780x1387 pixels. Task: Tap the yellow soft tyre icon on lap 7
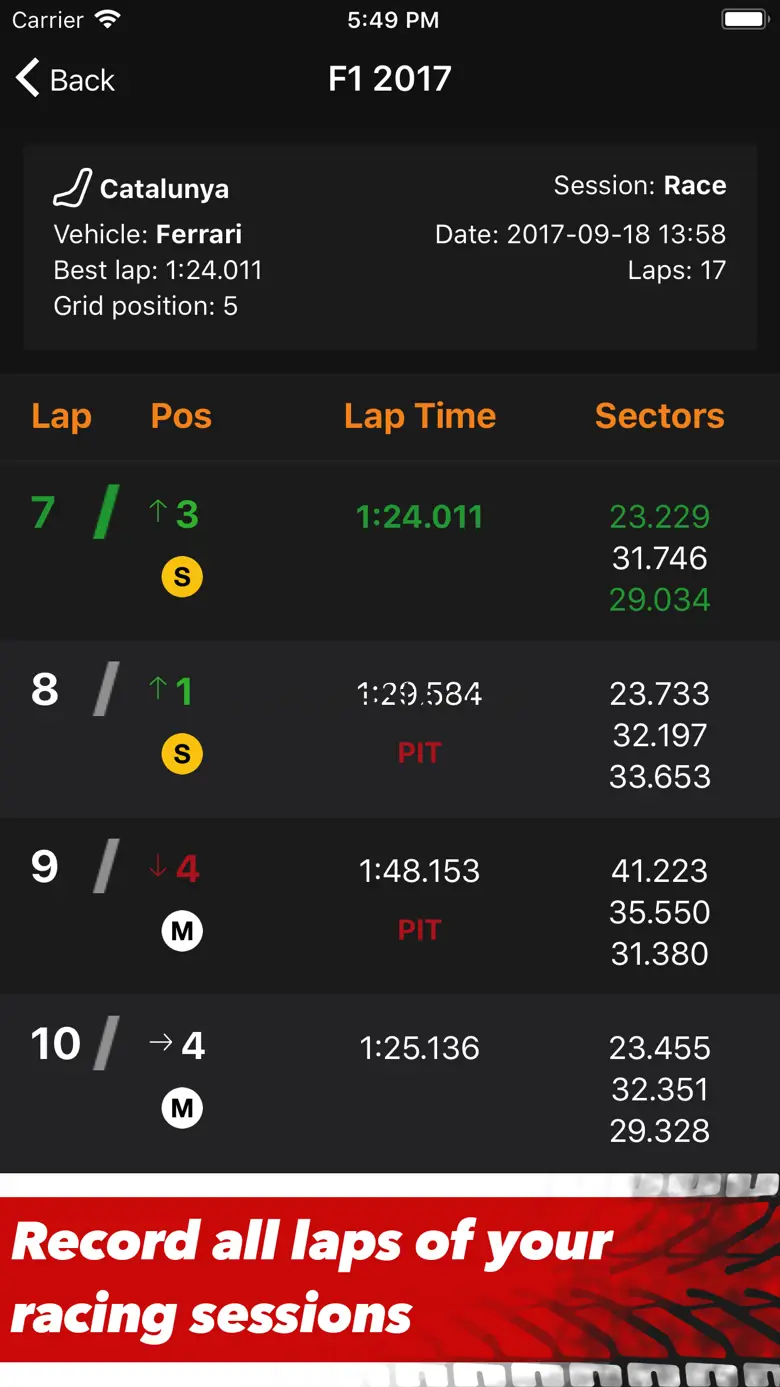click(182, 577)
